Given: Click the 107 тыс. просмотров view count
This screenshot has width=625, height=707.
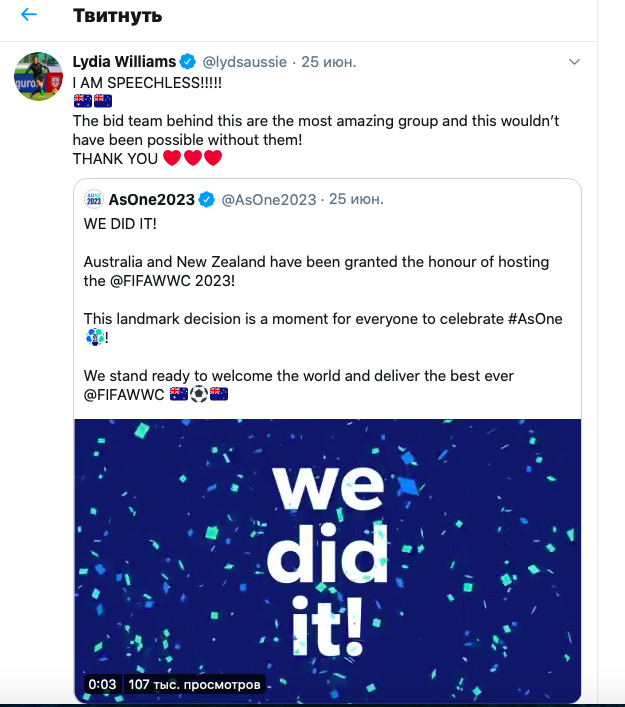Looking at the screenshot, I should [x=195, y=684].
